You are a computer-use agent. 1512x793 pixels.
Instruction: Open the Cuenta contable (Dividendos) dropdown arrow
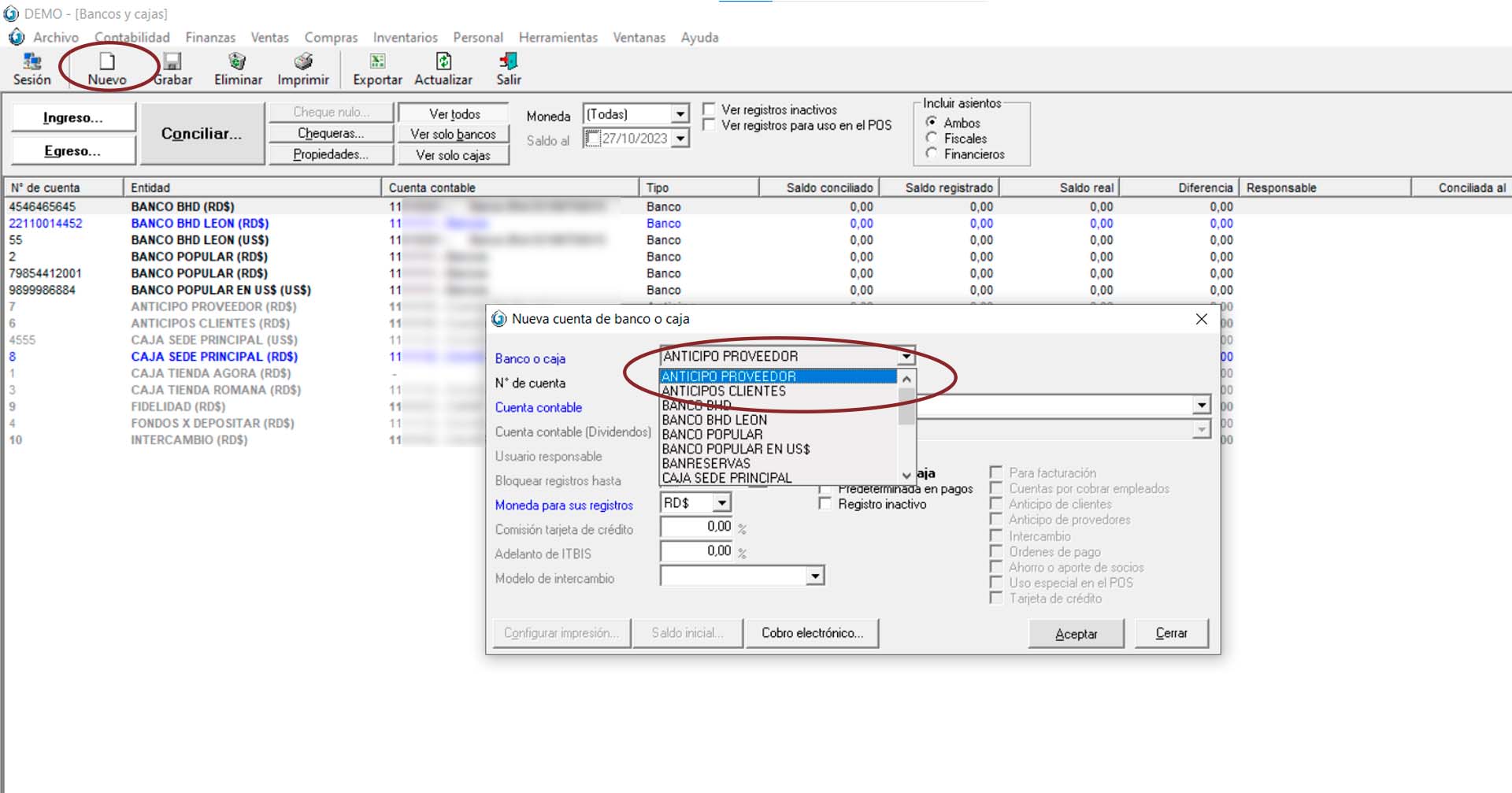point(1201,429)
